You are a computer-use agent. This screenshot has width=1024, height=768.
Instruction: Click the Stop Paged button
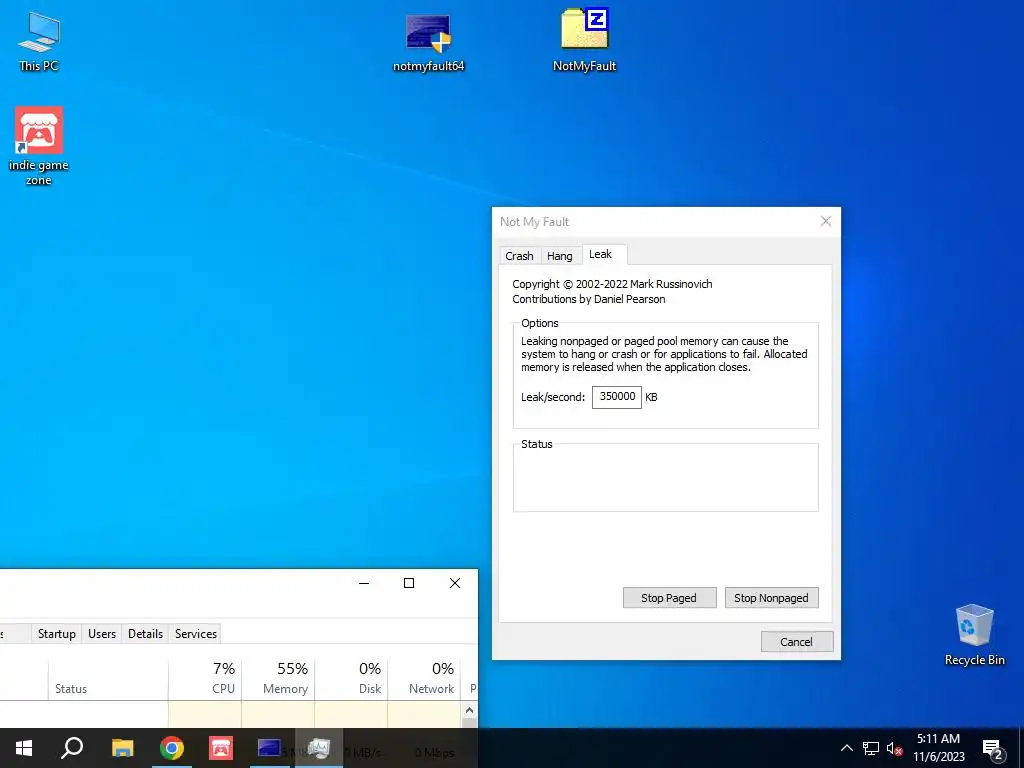pyautogui.click(x=669, y=598)
